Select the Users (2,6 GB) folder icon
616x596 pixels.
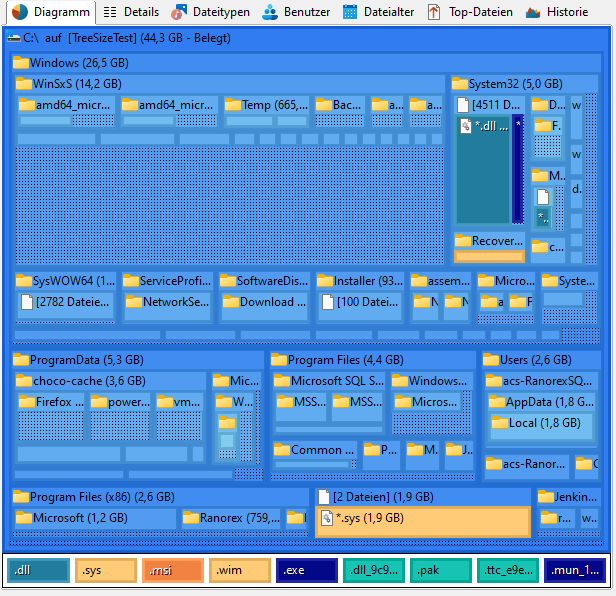[x=491, y=360]
